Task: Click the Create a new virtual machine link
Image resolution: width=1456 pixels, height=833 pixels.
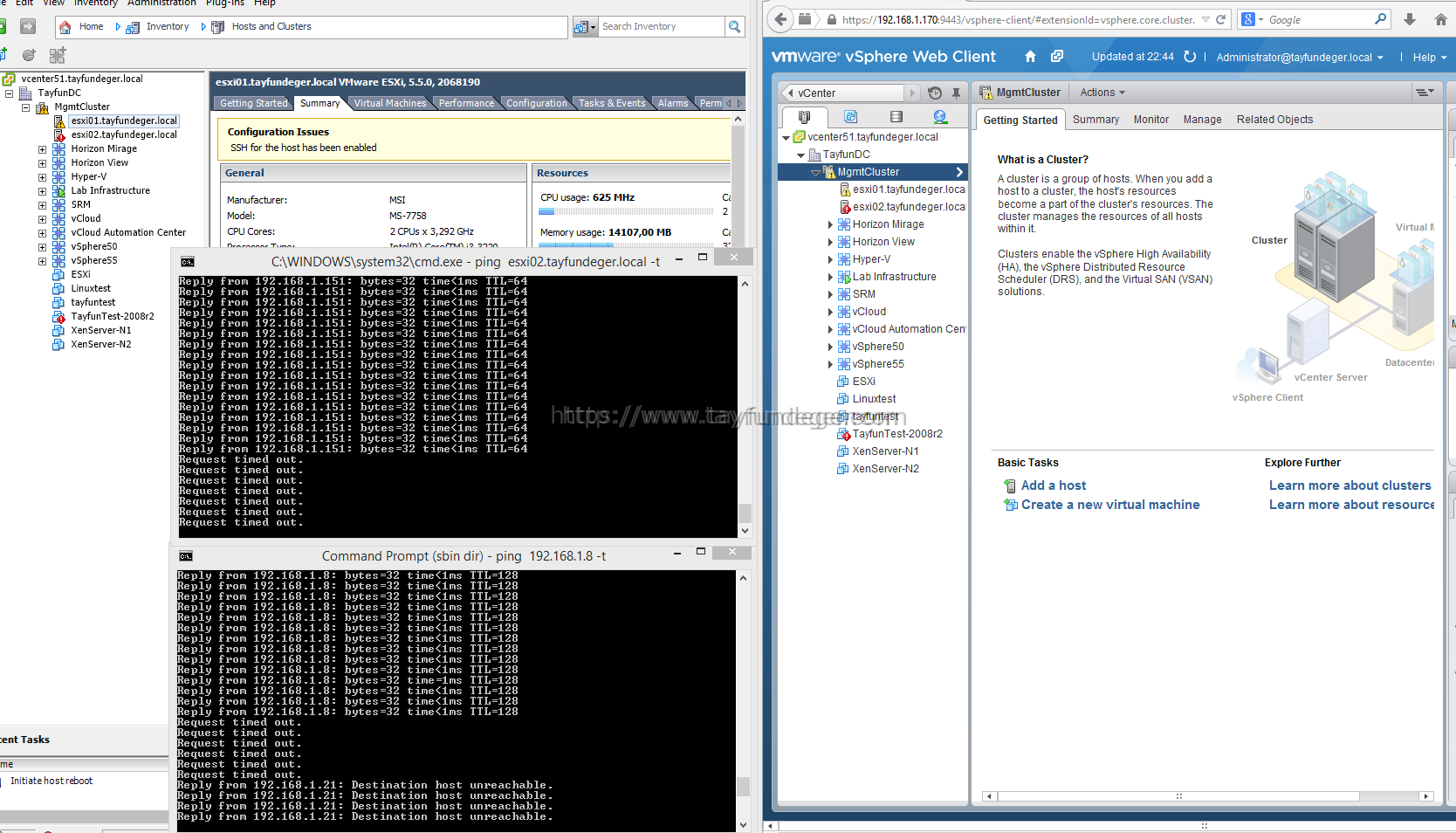Action: (1110, 505)
